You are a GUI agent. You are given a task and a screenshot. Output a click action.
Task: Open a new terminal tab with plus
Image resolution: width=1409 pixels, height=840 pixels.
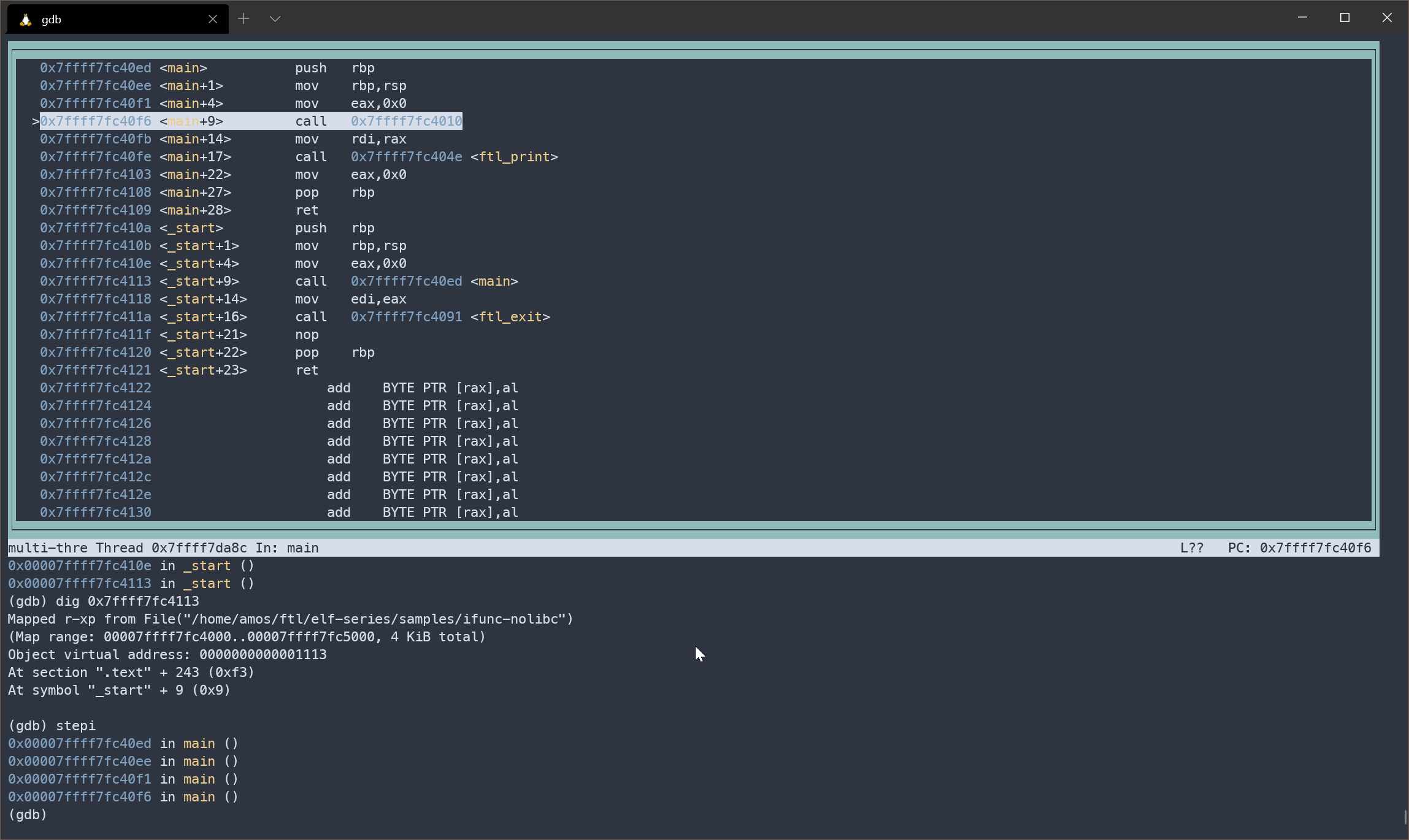244,18
